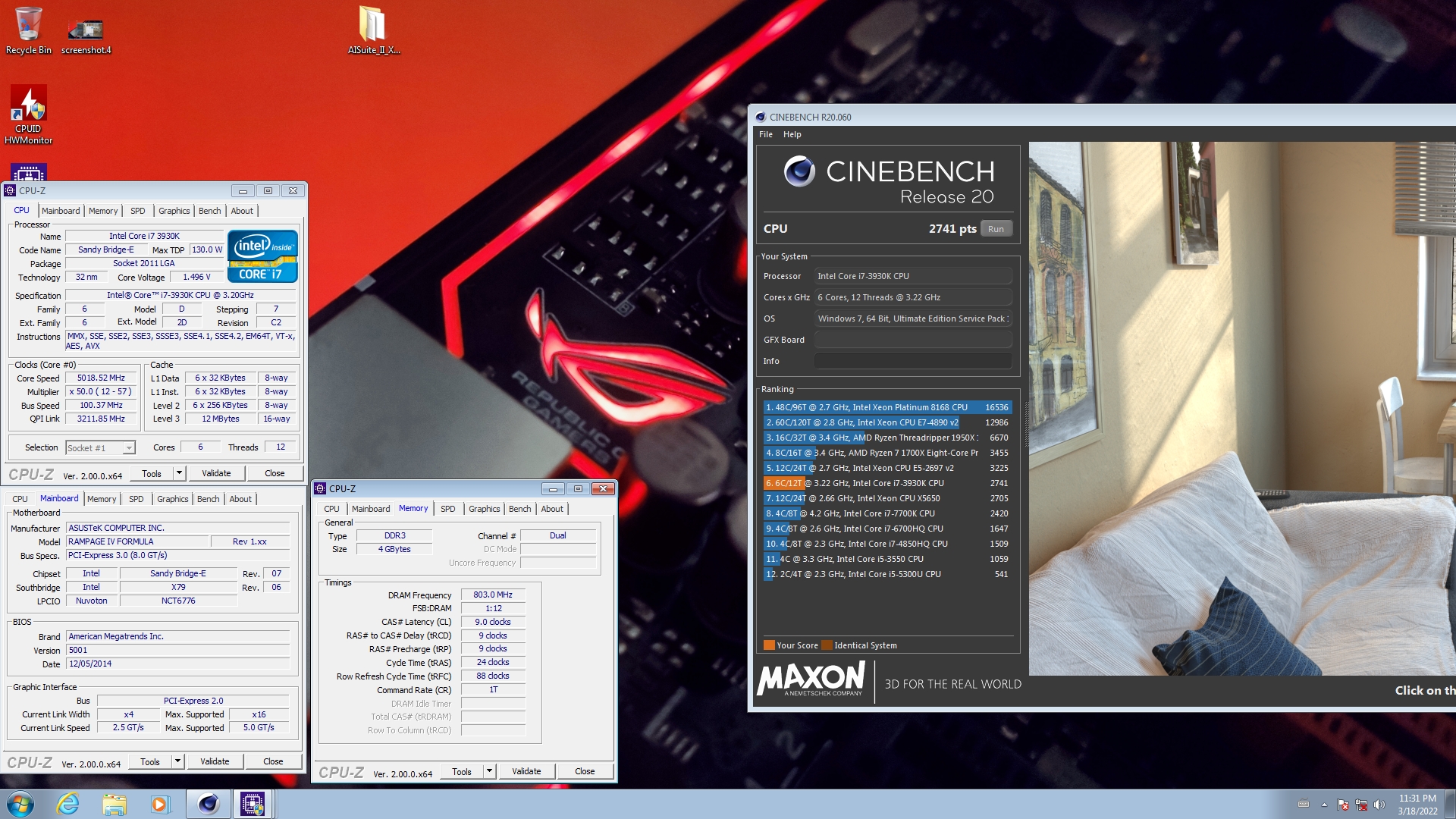Click the Core Speed value 5018.52 MHz
Viewport: 1456px width, 819px height.
coord(101,378)
